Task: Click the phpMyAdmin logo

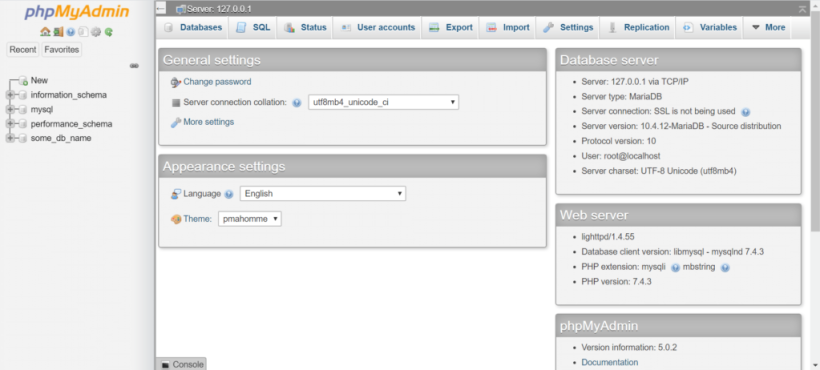Action: pyautogui.click(x=77, y=13)
